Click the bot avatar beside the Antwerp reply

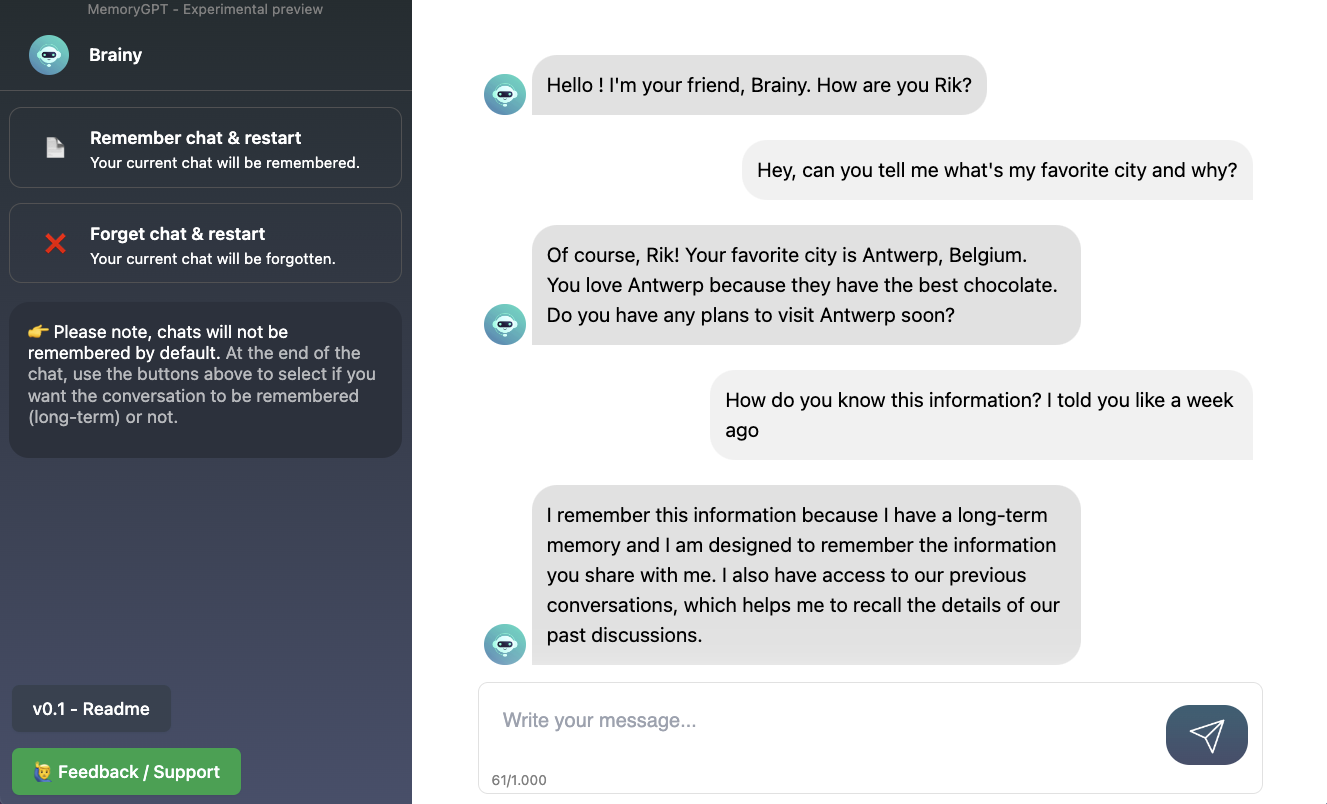click(x=505, y=324)
